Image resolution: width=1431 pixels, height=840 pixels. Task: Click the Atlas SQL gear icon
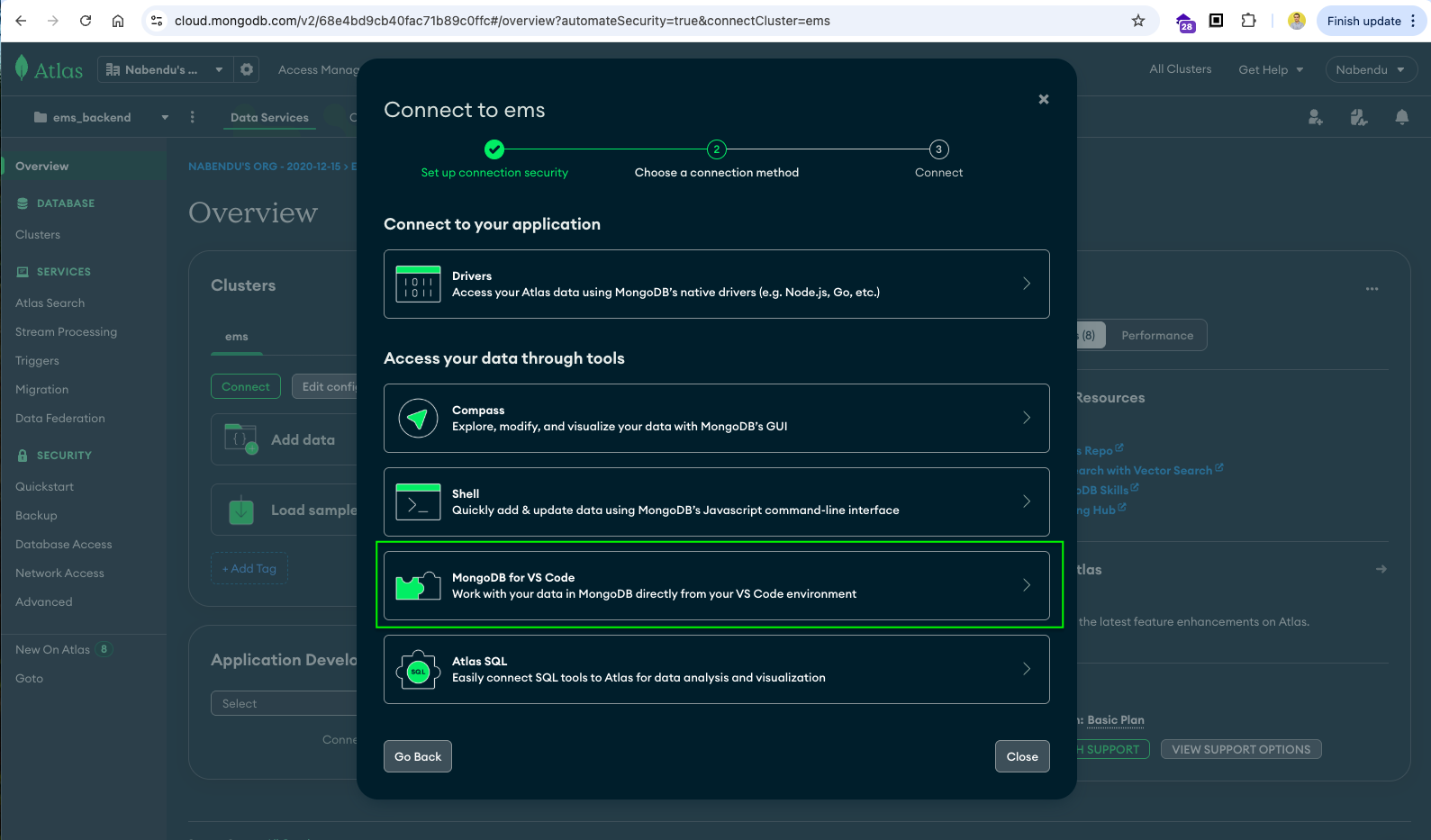coord(418,669)
